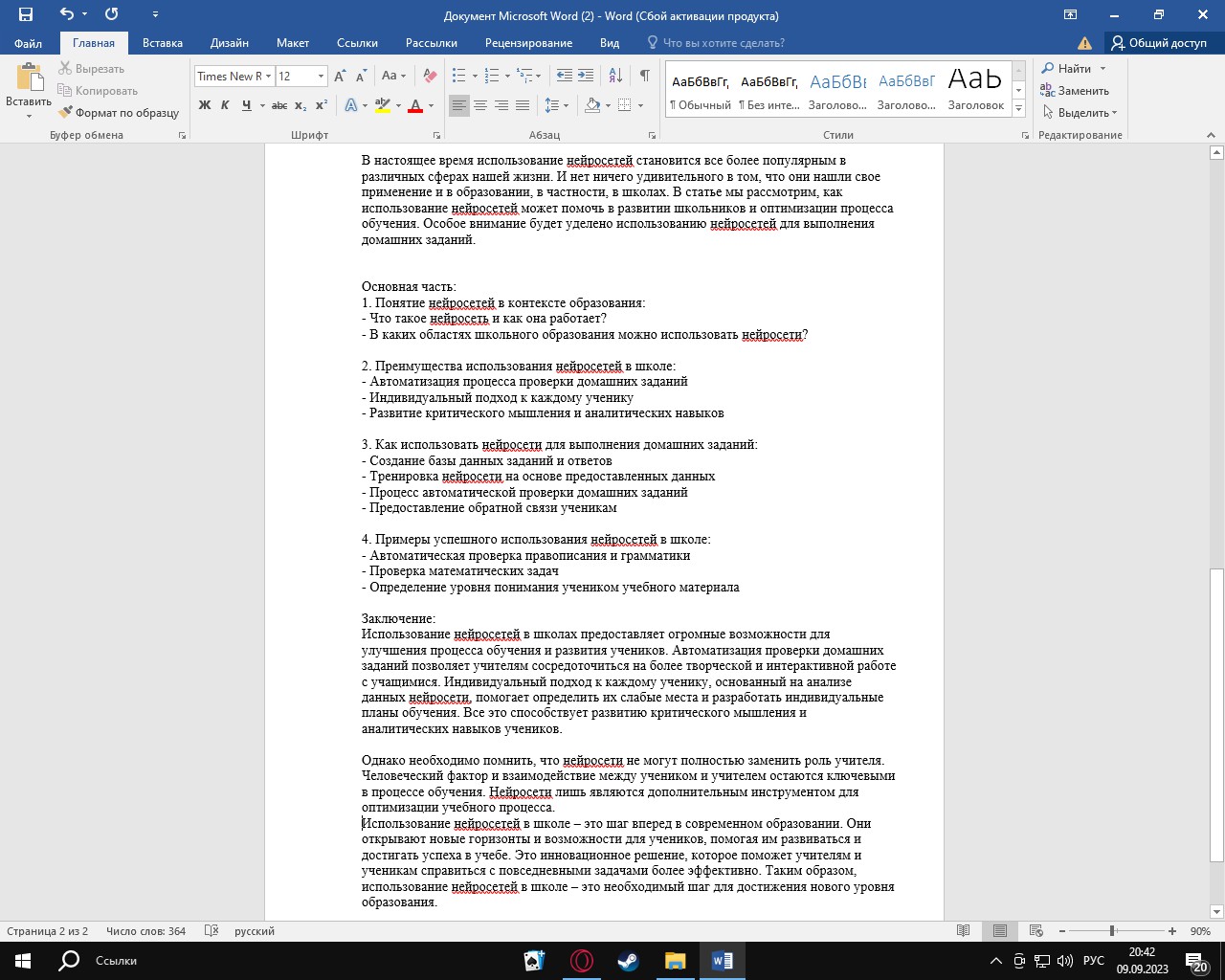The image size is (1225, 980).
Task: Switch to the Вставка tab
Action: pyautogui.click(x=163, y=43)
